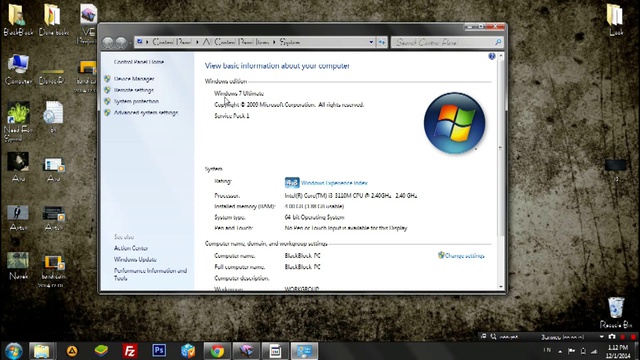This screenshot has height=360, width=640.
Task: Select the Need For Speed shortcut
Action: 18,122
